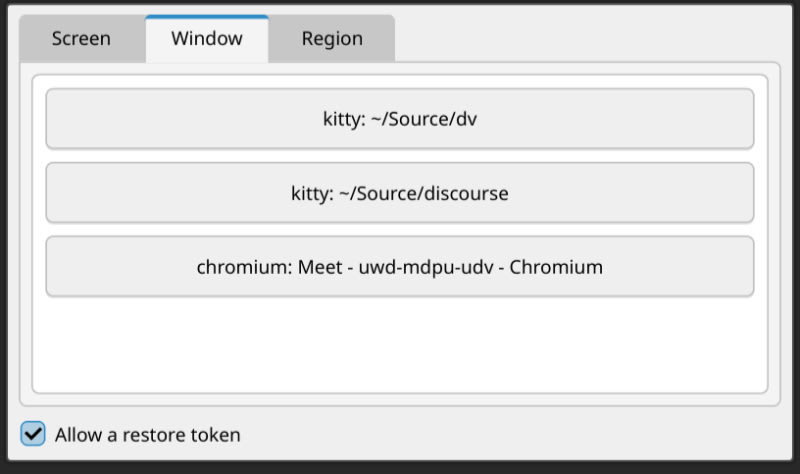Select the terminal window in ~/Source/discourse
800x474 pixels.
400,193
